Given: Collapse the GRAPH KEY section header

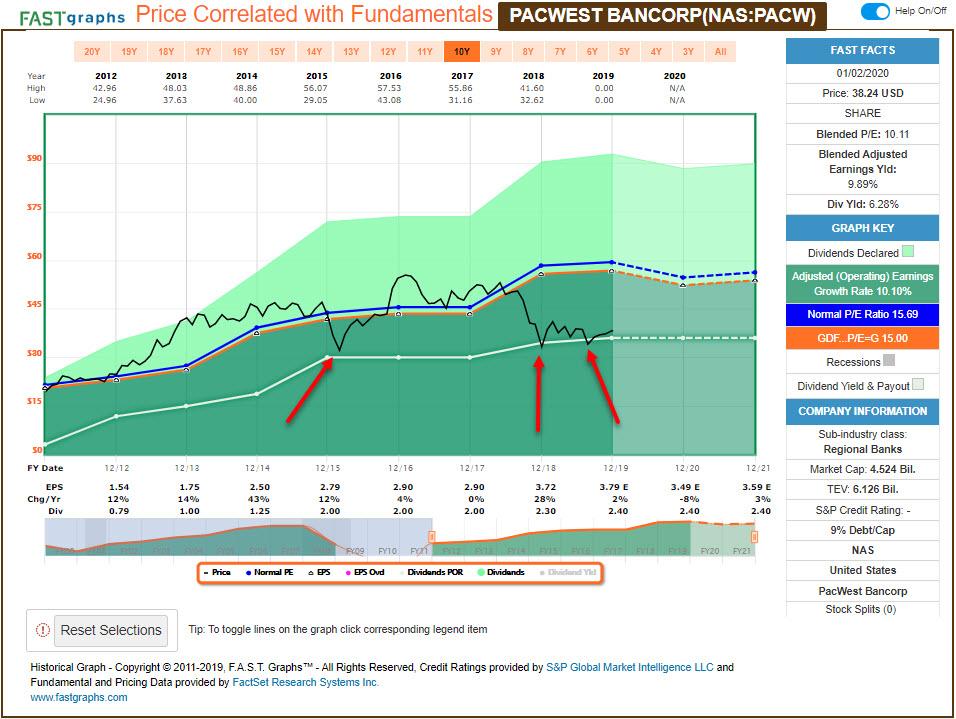Looking at the screenshot, I should tap(862, 228).
